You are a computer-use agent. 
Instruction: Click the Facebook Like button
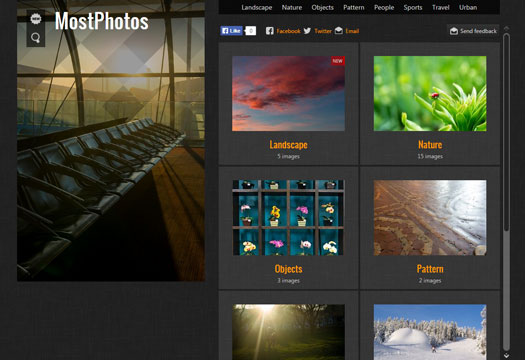[x=231, y=31]
